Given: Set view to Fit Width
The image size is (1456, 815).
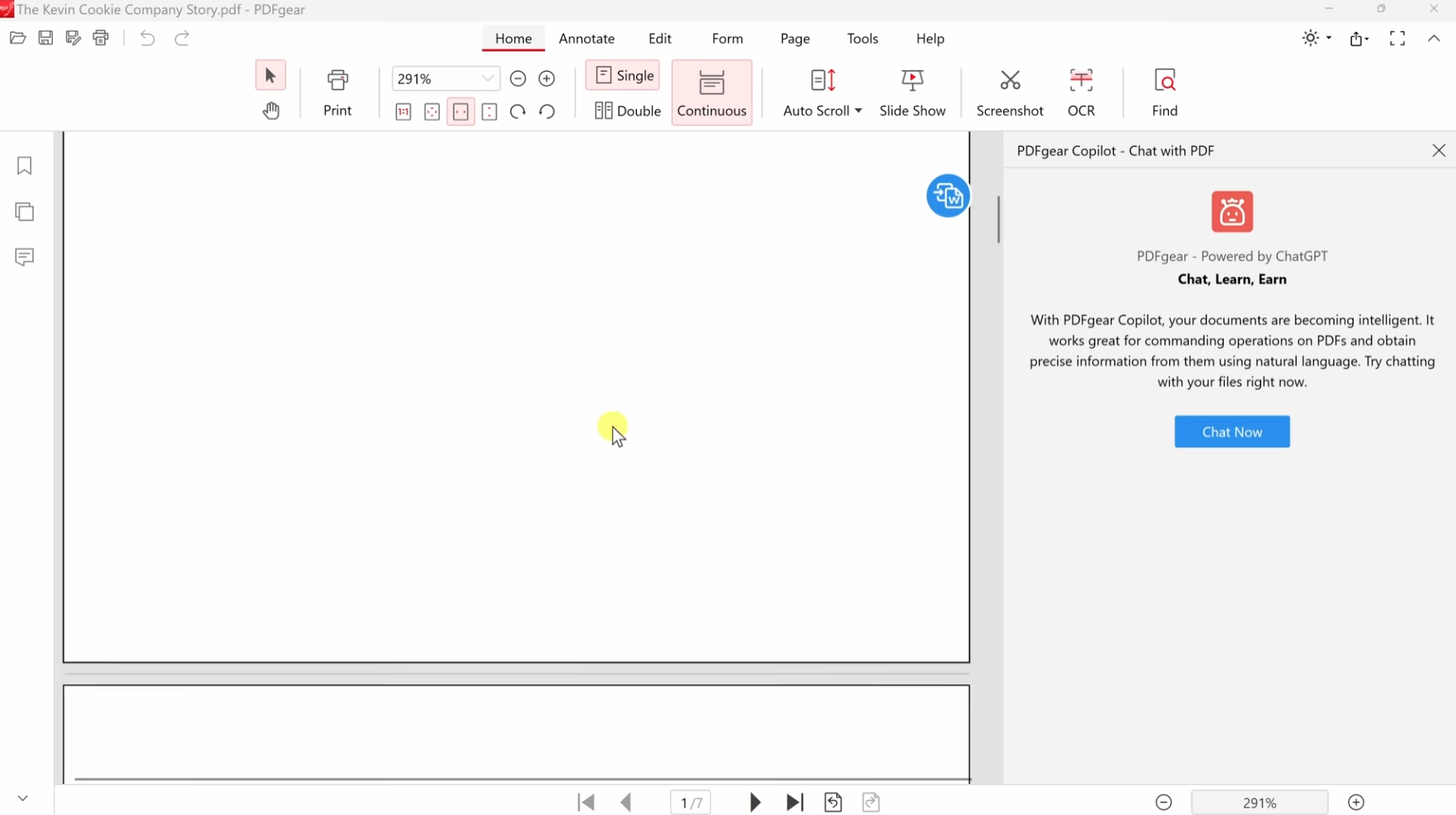Looking at the screenshot, I should click(x=461, y=112).
